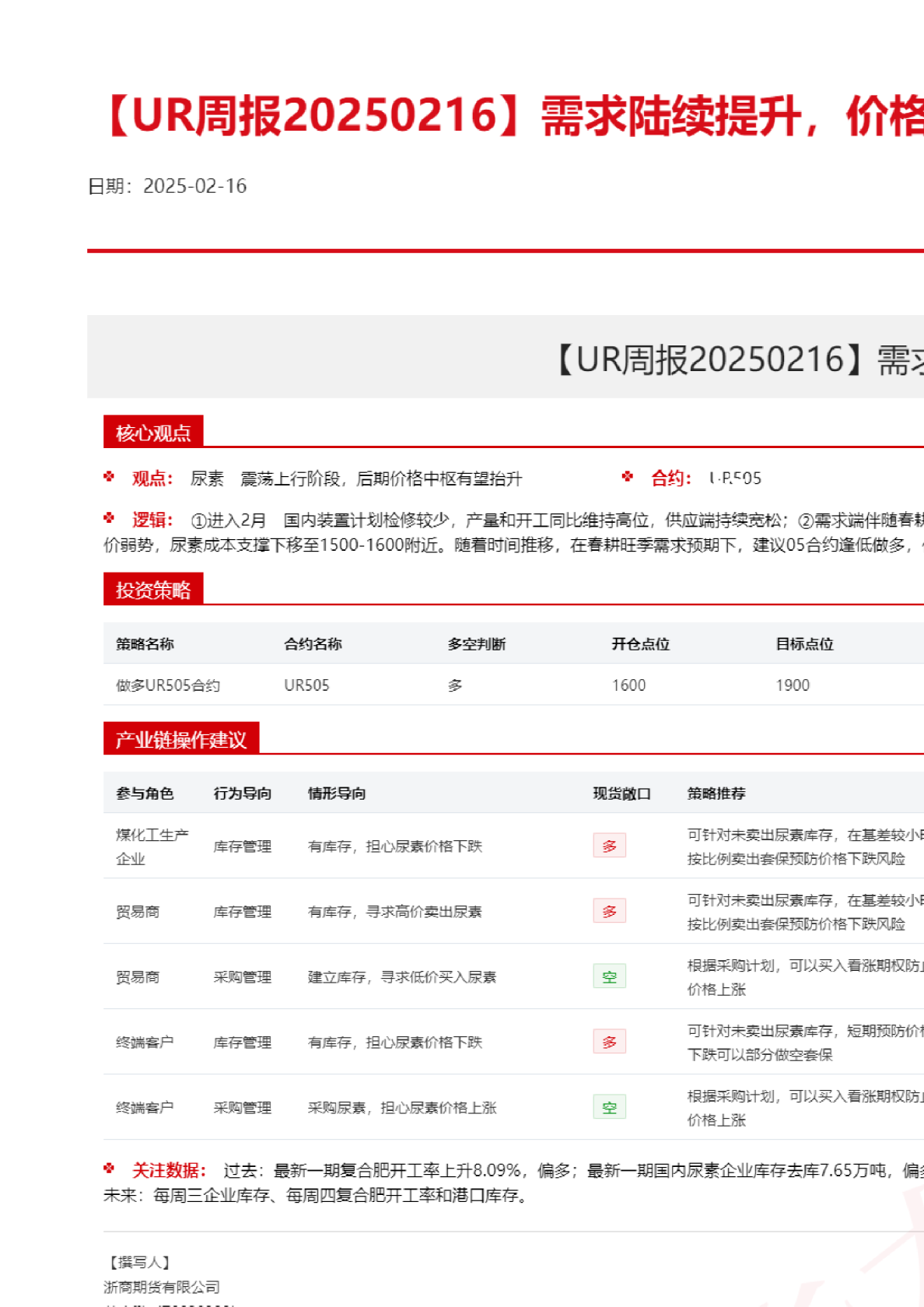
Task: Click the red diamond bullet before 关注数据
Action: point(109,1169)
